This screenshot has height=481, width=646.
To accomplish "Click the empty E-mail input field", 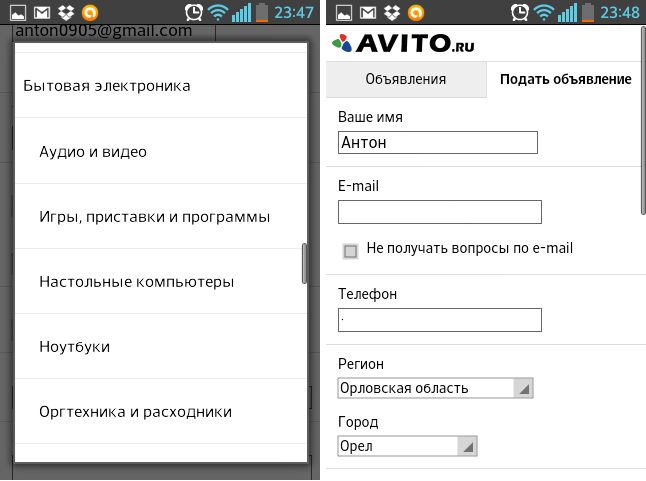I will (440, 212).
